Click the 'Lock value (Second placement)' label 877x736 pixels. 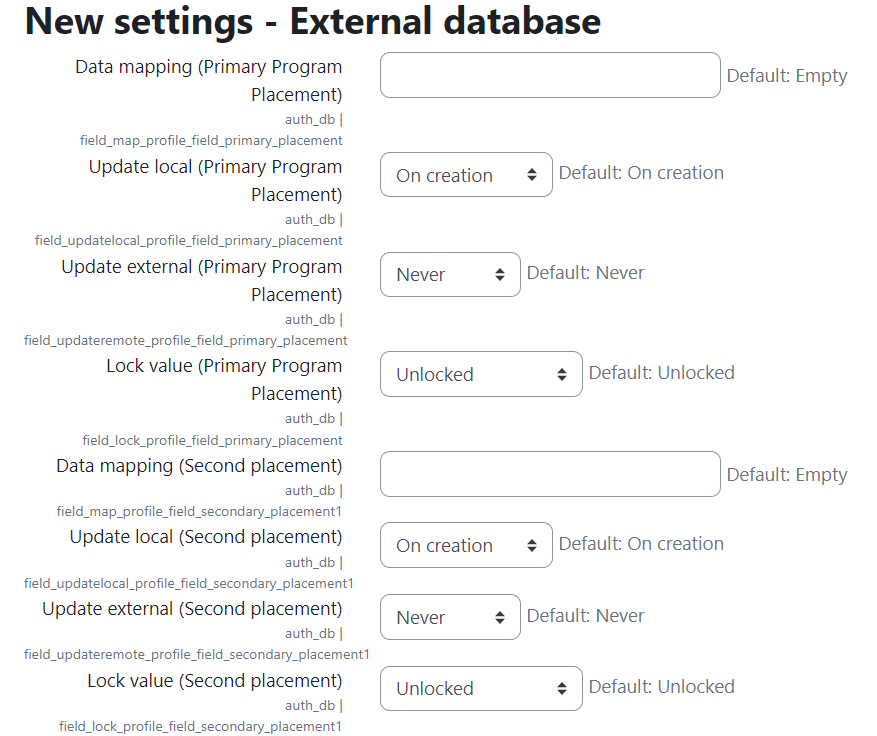click(x=215, y=681)
